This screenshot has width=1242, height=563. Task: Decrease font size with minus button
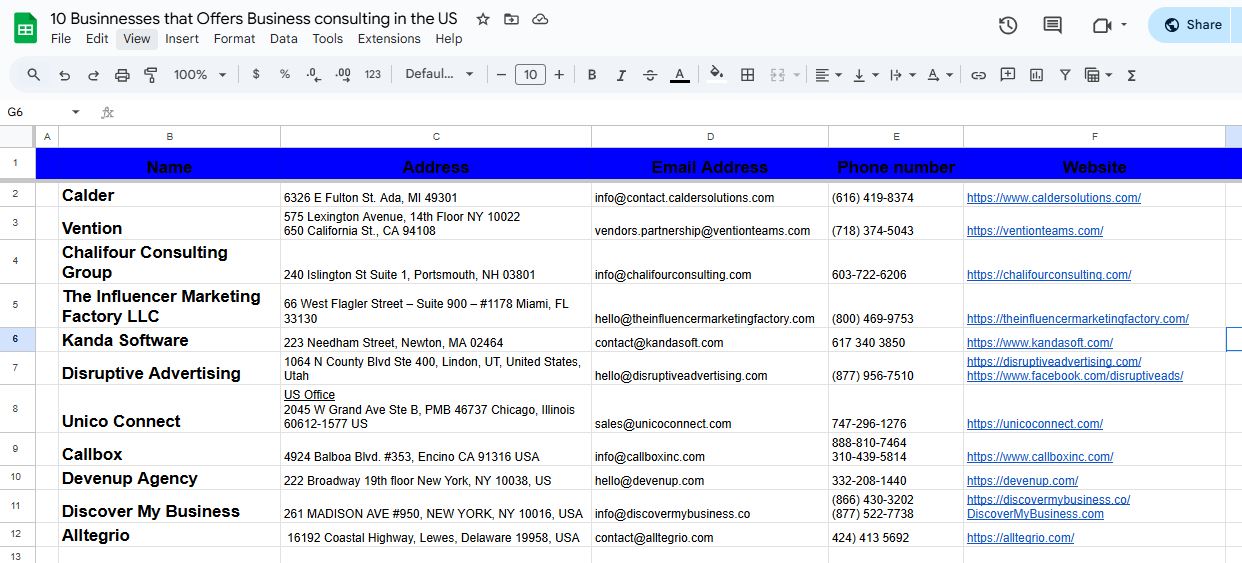[x=501, y=75]
